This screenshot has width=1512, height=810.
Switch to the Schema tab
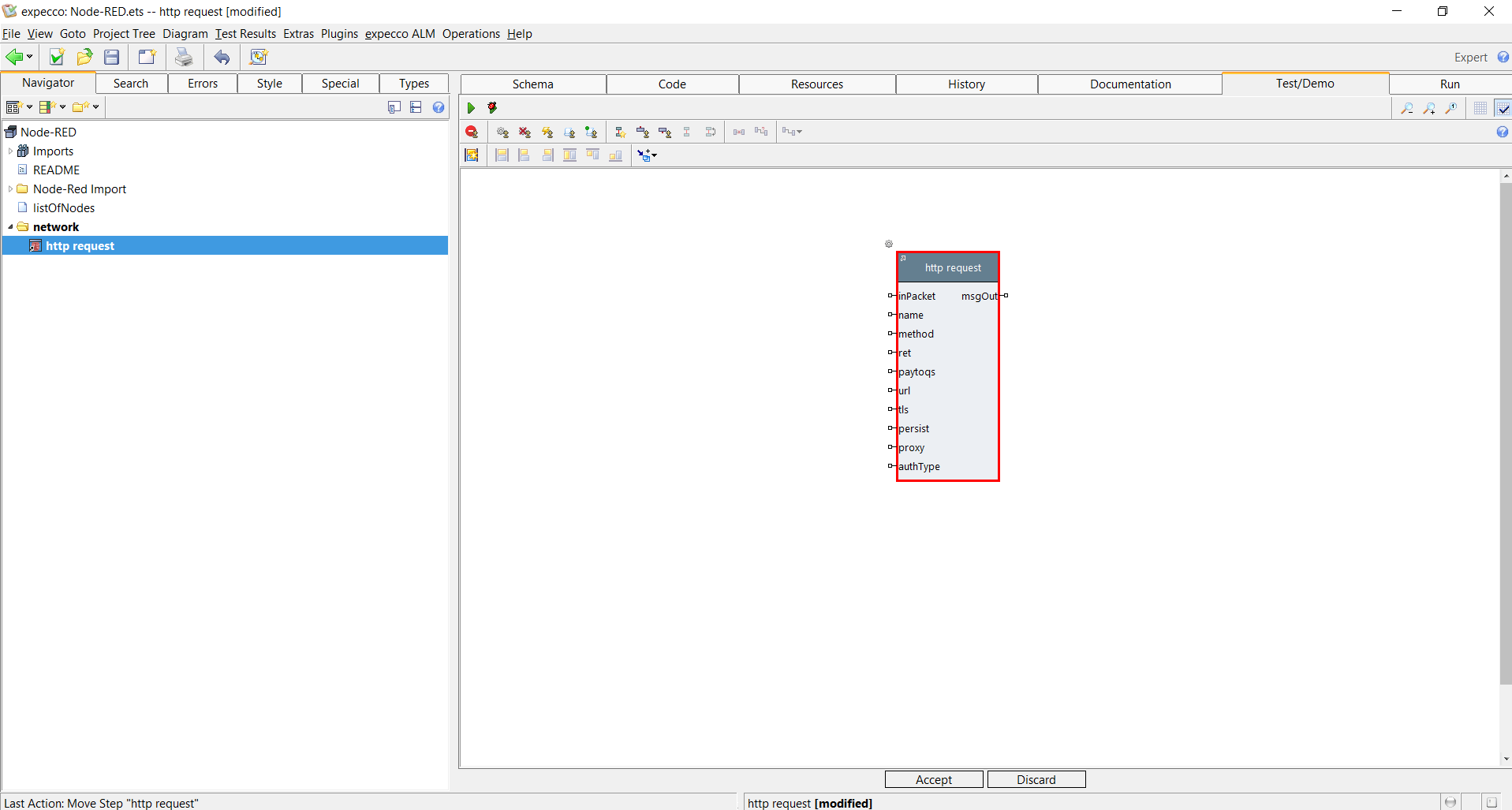click(x=532, y=84)
